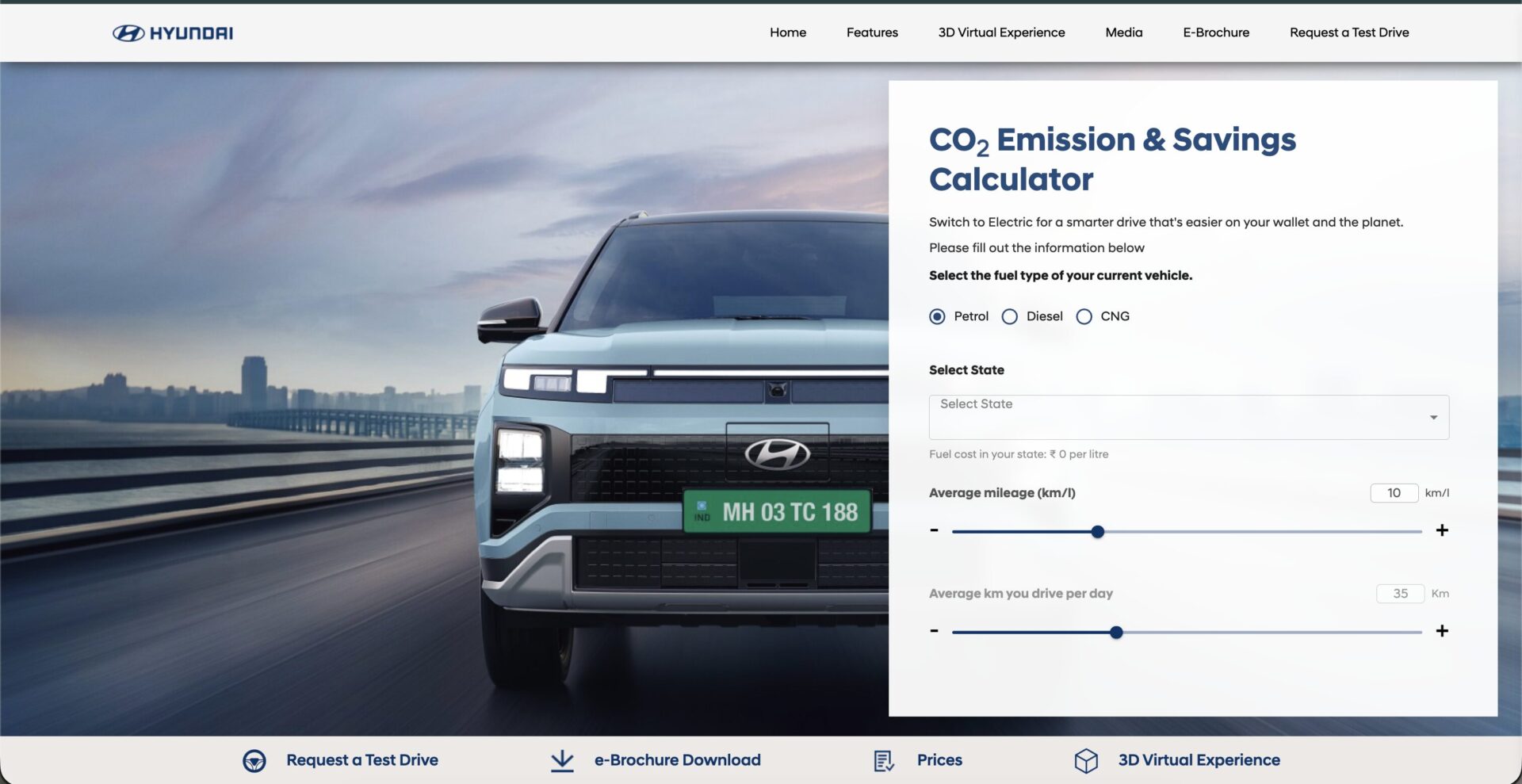This screenshot has height=784, width=1522.
Task: Click the Hyundai logo in header
Action: pyautogui.click(x=173, y=33)
